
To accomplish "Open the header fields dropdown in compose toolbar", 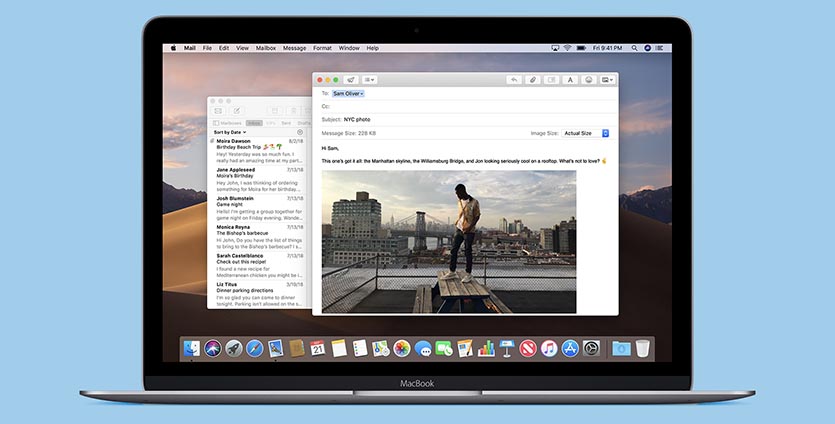I will 371,79.
